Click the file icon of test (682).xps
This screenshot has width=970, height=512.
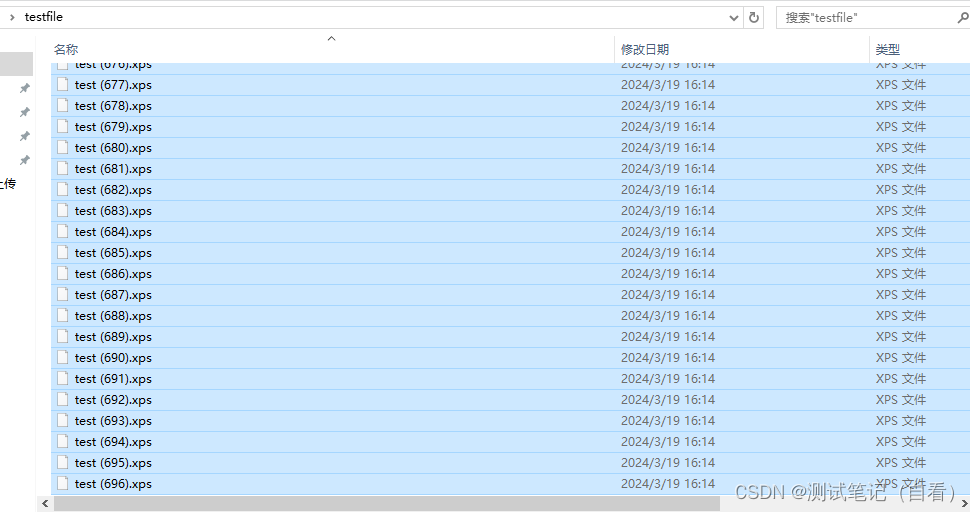pos(62,189)
